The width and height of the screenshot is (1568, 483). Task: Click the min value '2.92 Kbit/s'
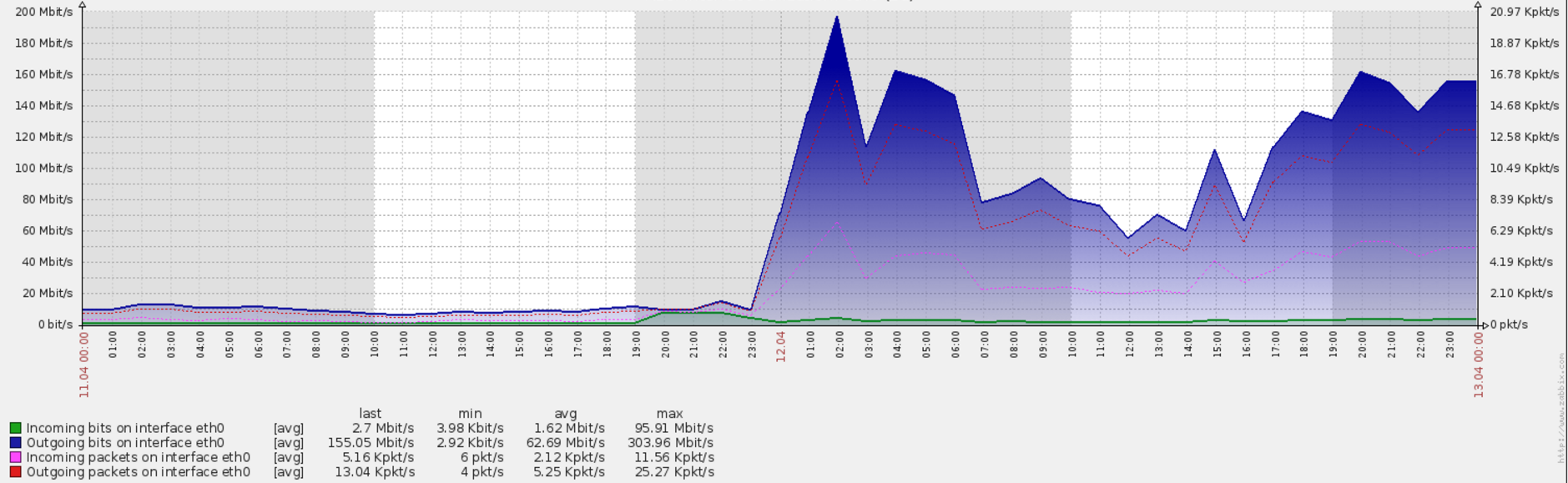coord(470,443)
